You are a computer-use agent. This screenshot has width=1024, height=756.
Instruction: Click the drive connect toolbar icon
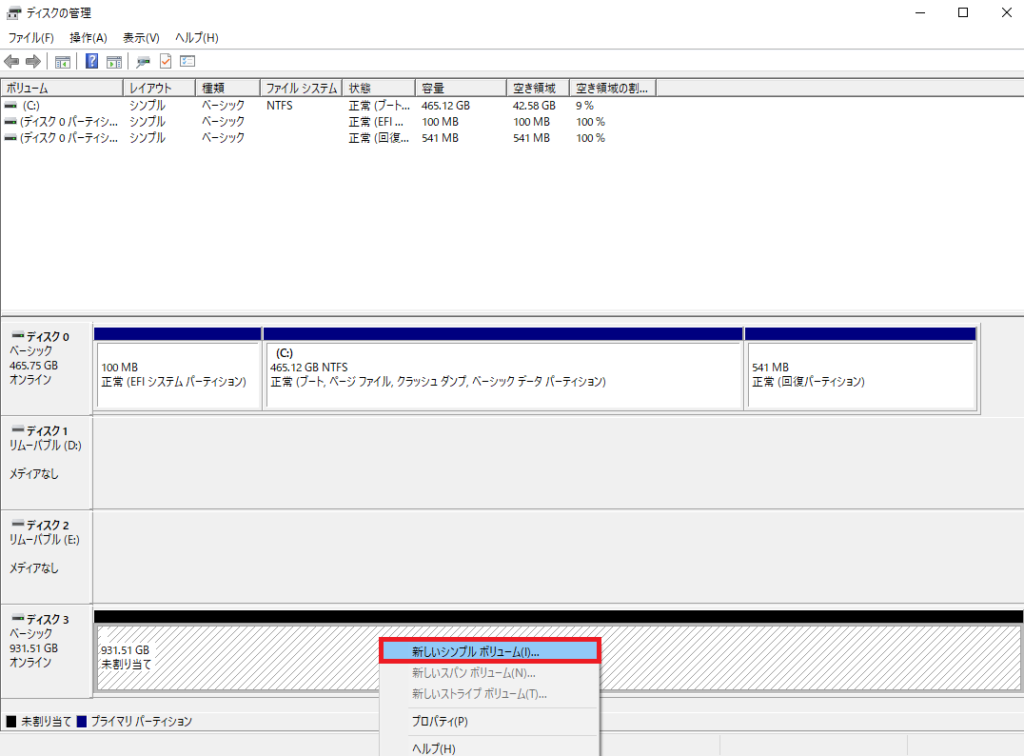click(x=144, y=62)
